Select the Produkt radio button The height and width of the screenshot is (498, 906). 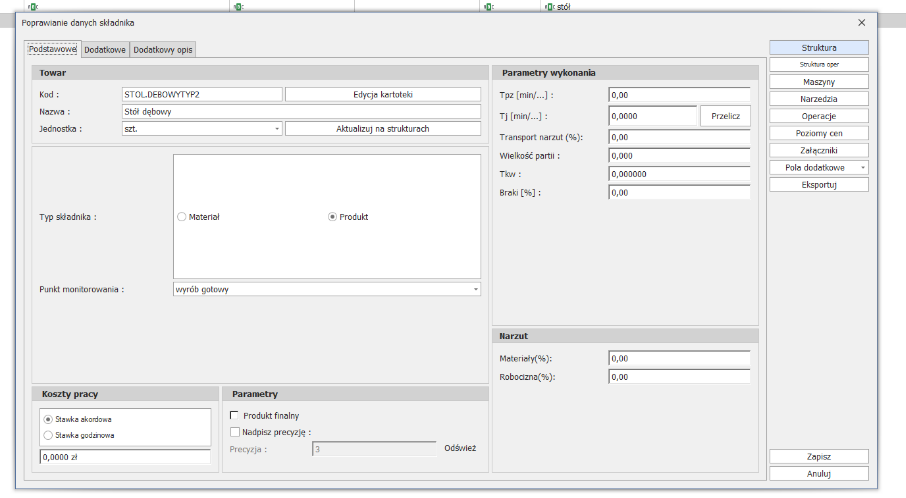pos(332,217)
